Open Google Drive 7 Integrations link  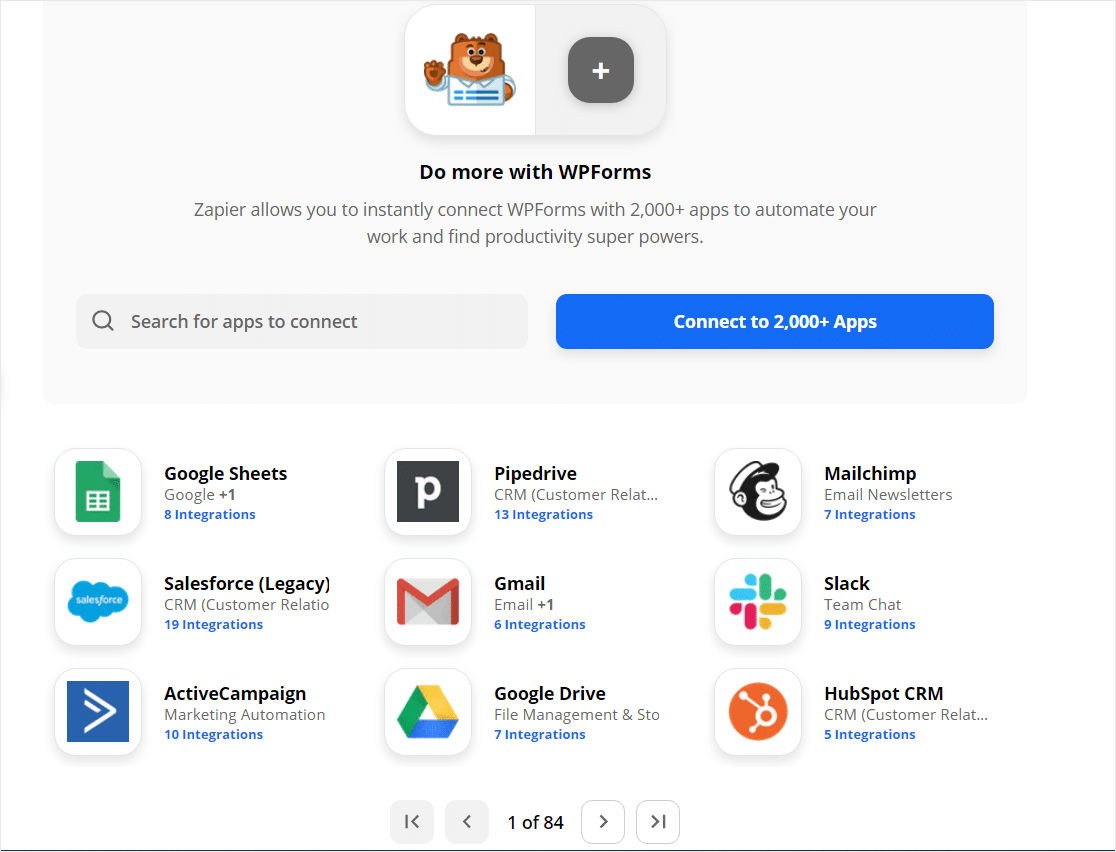(x=539, y=735)
